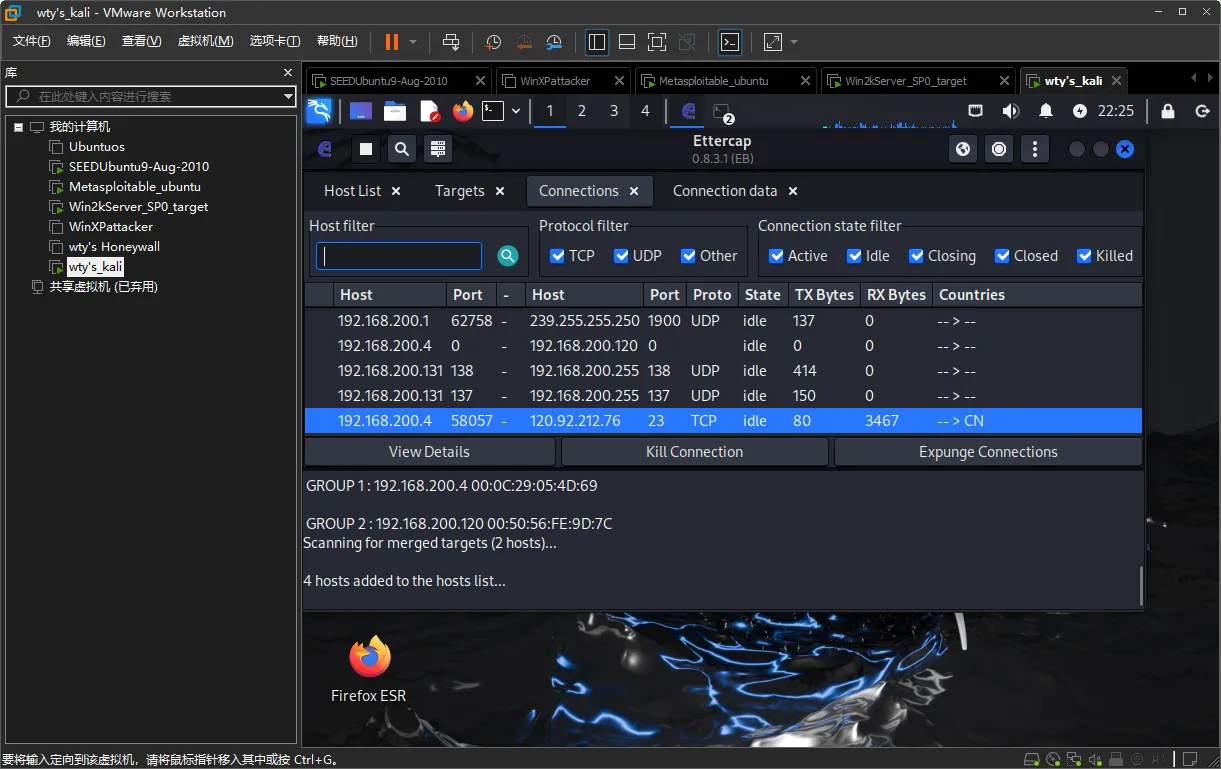Switch to the Targets tab
The height and width of the screenshot is (769, 1221).
pos(459,191)
